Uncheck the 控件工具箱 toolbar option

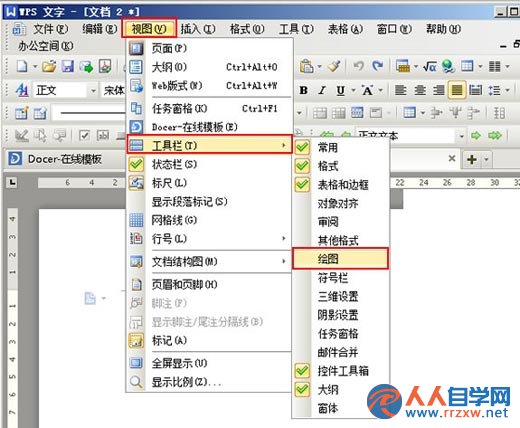340,371
